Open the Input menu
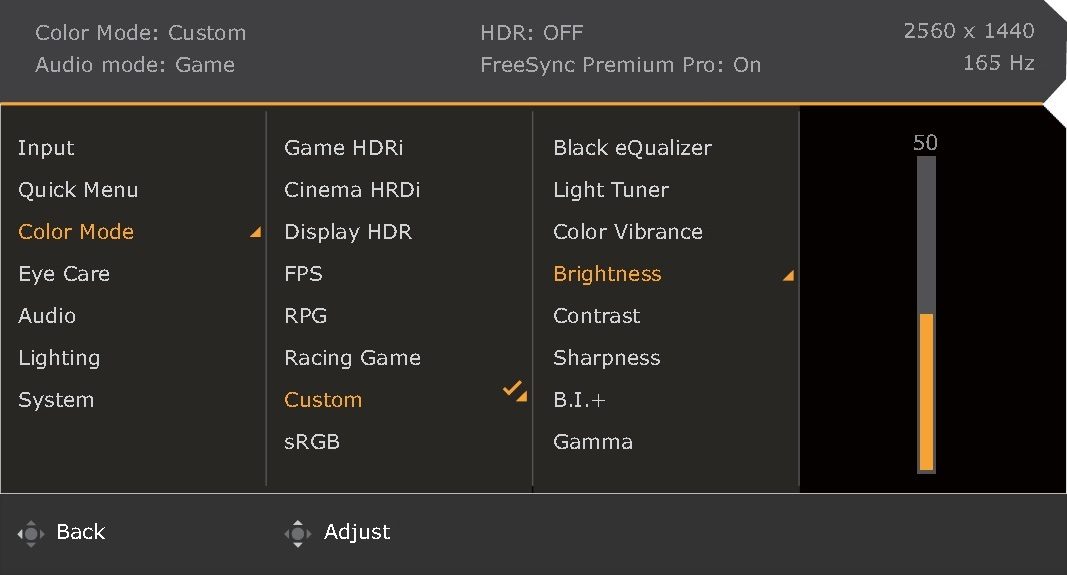 [46, 148]
